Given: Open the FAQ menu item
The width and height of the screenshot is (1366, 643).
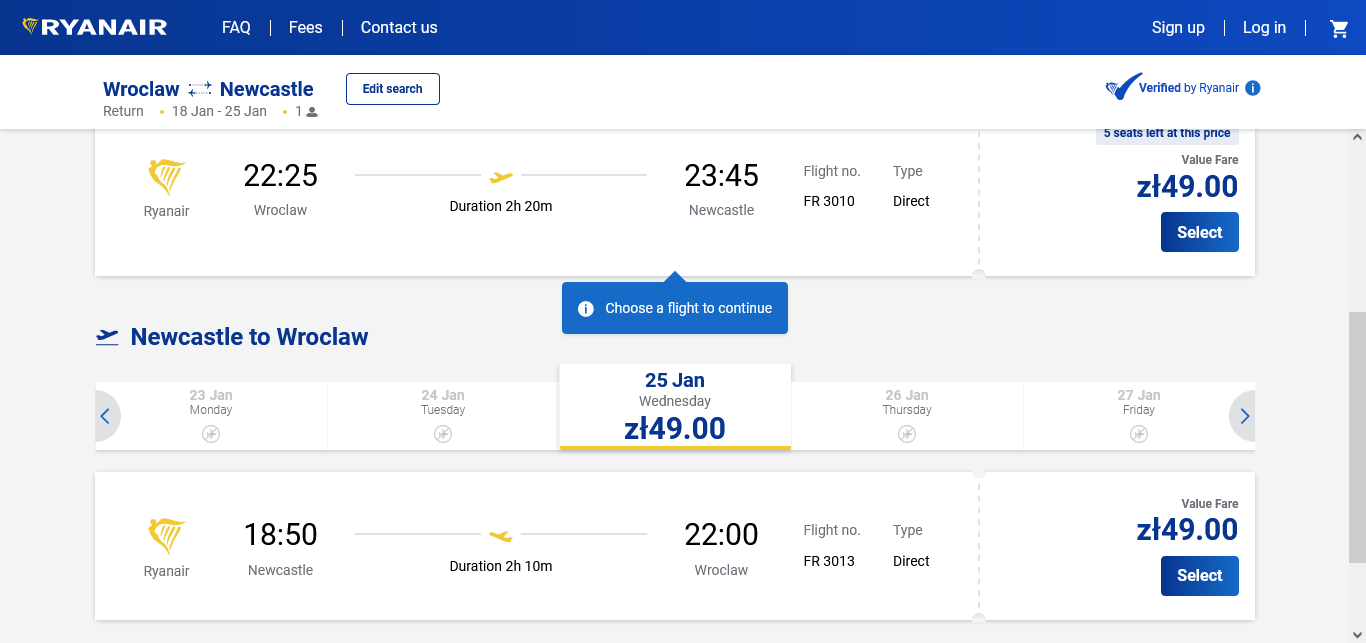Looking at the screenshot, I should 236,28.
